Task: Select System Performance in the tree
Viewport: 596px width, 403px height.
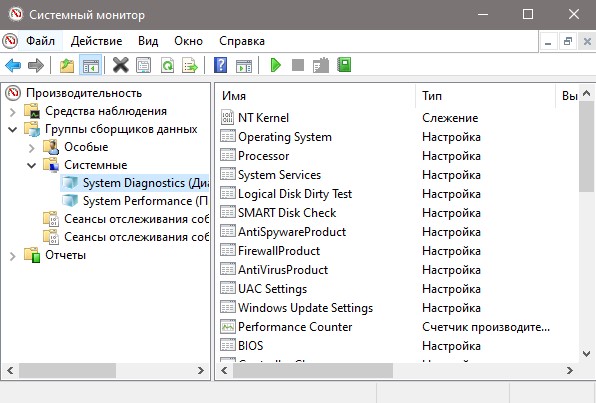Action: point(145,201)
